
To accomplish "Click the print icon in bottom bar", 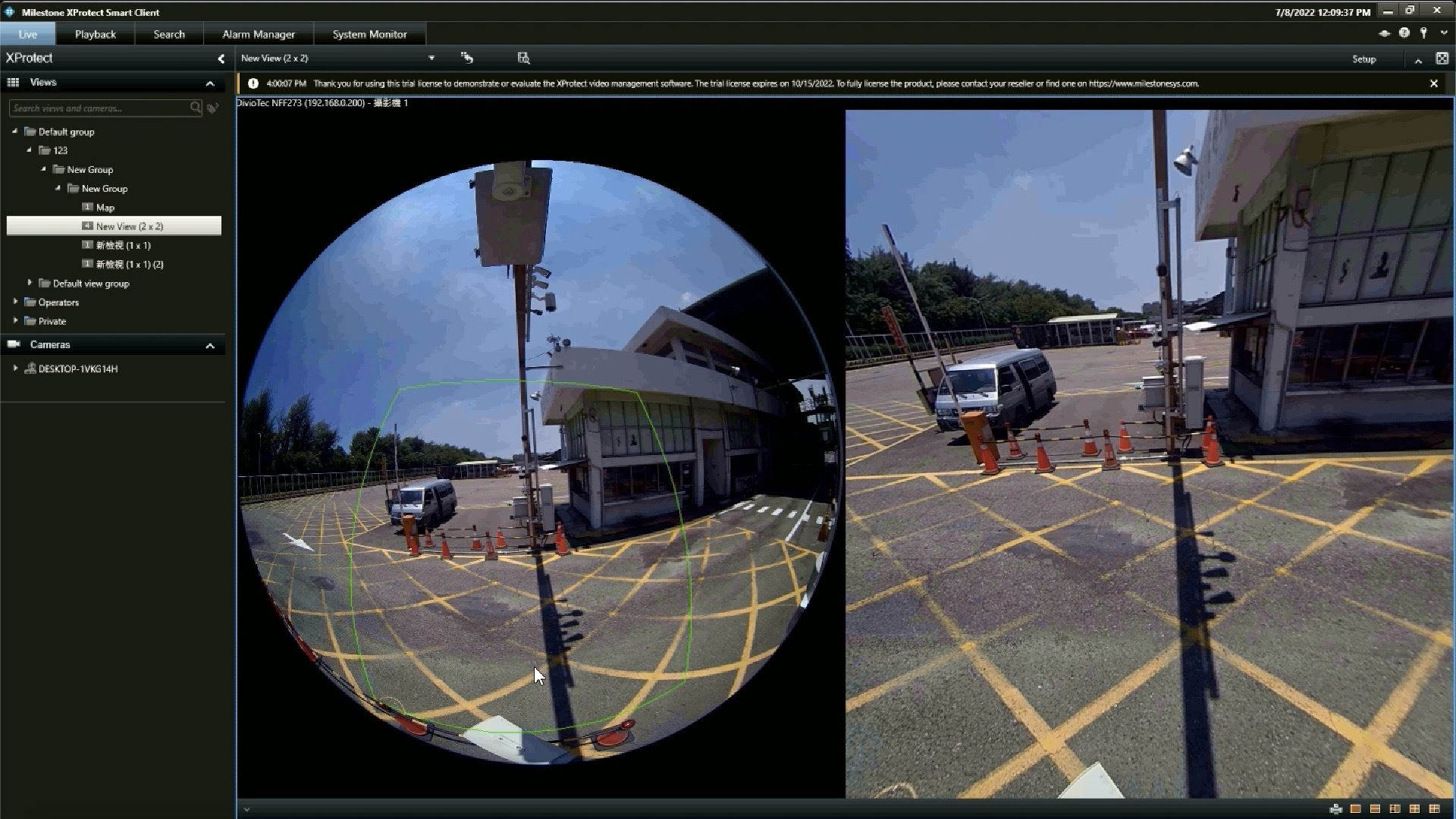I will (x=1336, y=809).
